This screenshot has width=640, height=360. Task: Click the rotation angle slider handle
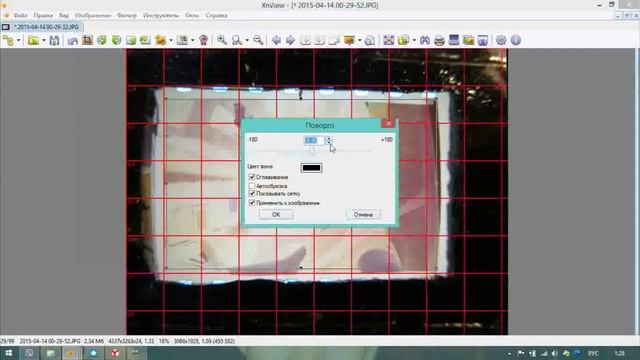[x=312, y=151]
